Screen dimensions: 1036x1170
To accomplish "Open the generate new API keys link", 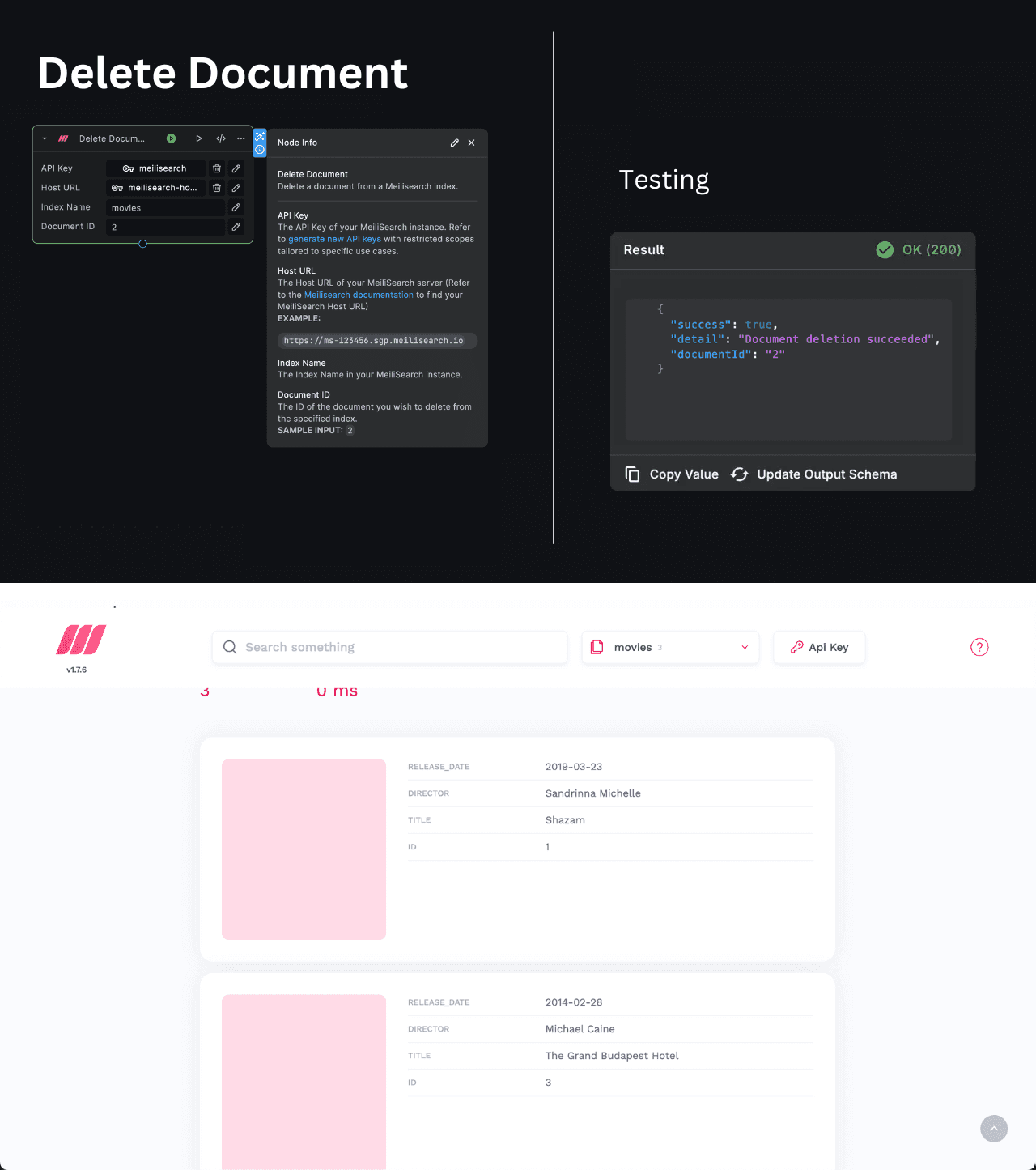I will tap(334, 239).
